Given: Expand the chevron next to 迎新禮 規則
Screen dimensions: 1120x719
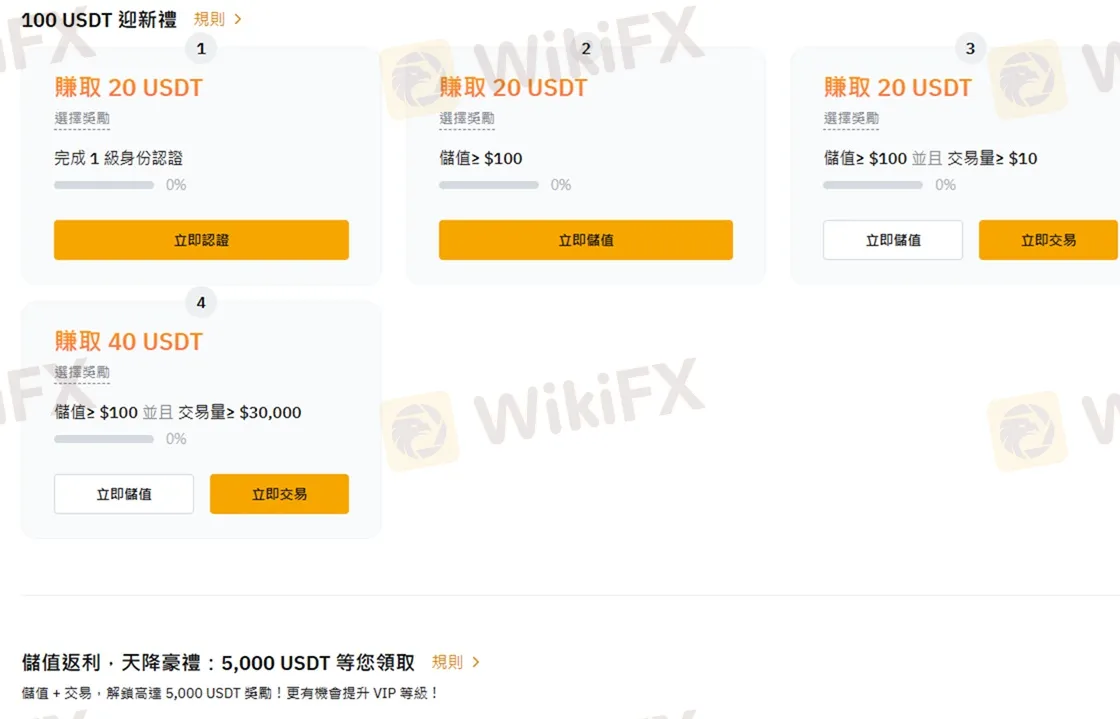Looking at the screenshot, I should click(239, 19).
